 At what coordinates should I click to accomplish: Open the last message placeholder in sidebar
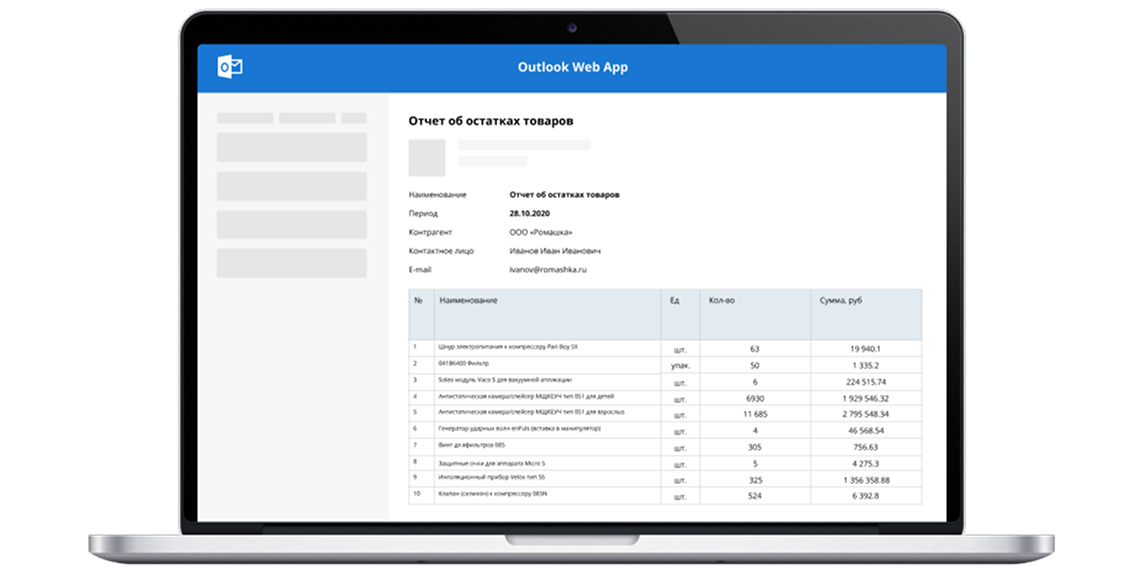coord(291,263)
